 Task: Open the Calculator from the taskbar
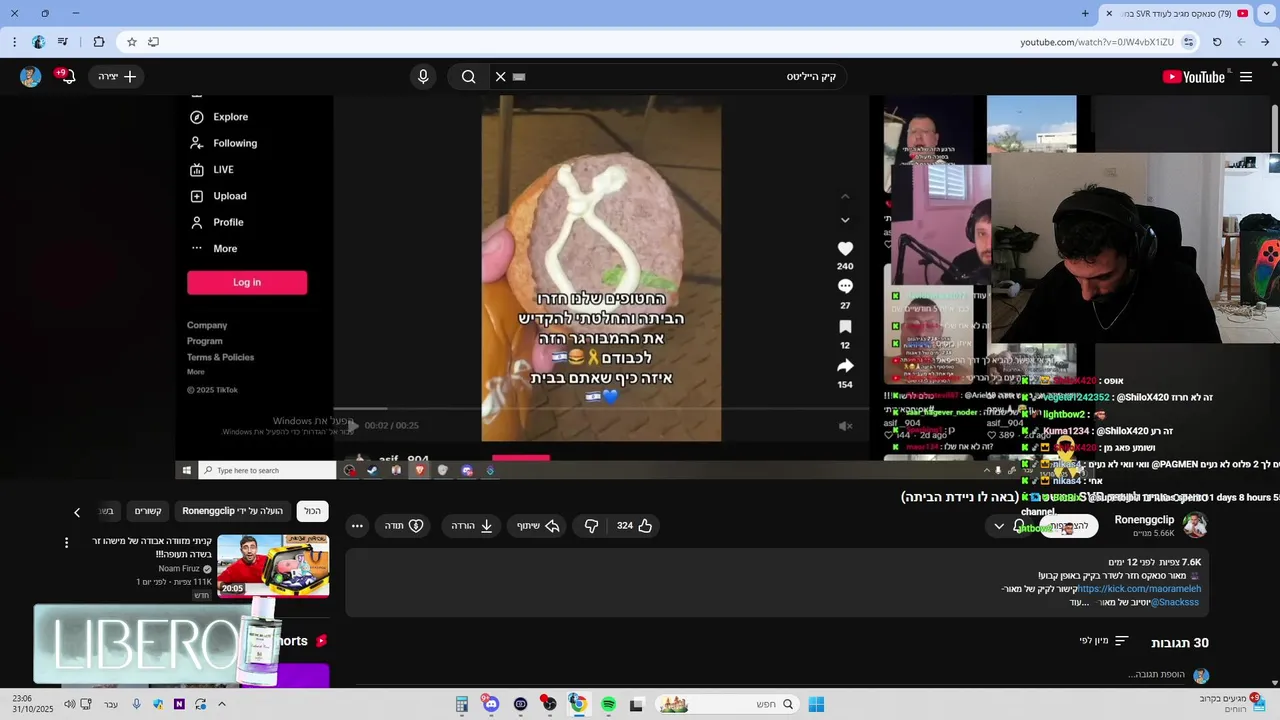[461, 704]
